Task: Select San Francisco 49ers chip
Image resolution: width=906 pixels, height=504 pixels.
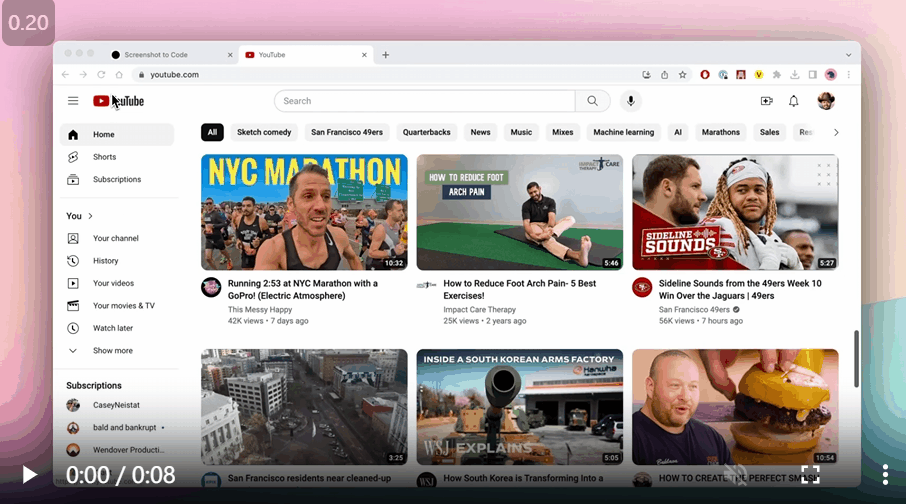Action: [347, 132]
